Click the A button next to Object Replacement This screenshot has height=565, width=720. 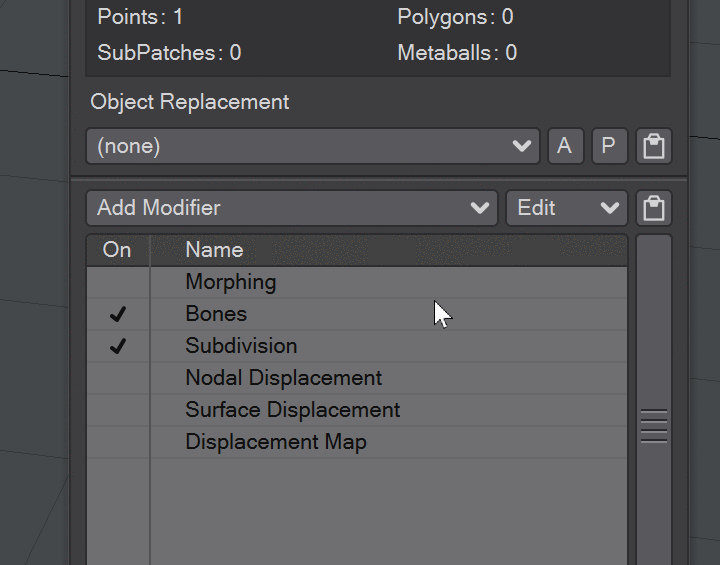566,146
